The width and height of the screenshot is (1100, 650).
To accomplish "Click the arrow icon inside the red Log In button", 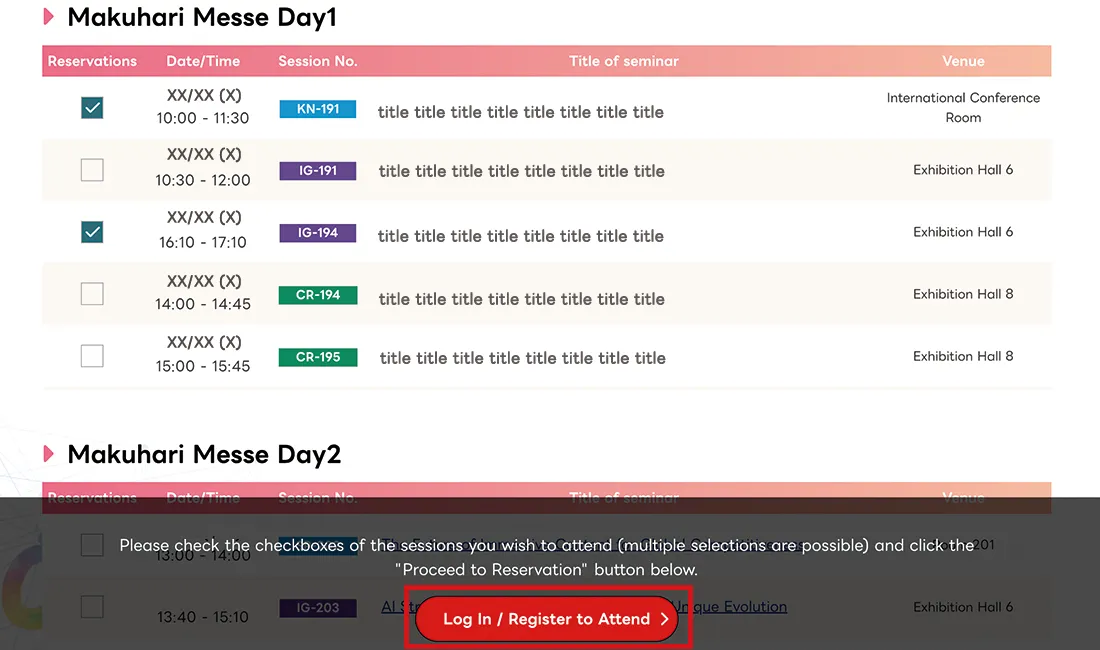I will click(663, 618).
